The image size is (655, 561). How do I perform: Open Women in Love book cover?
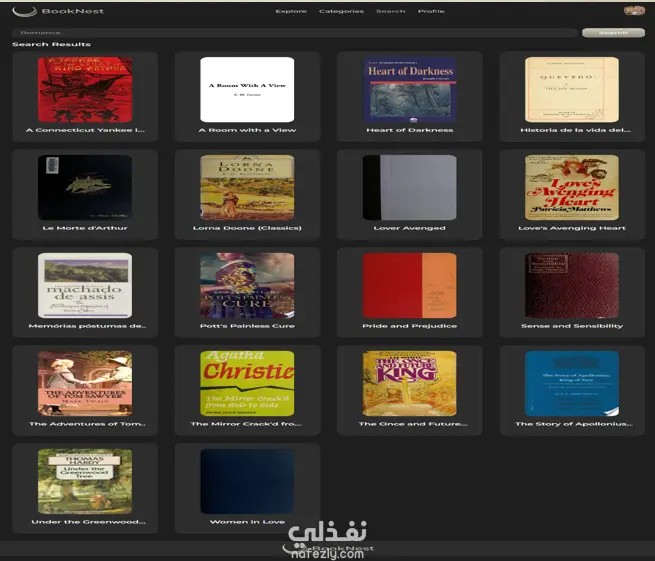[x=247, y=482]
